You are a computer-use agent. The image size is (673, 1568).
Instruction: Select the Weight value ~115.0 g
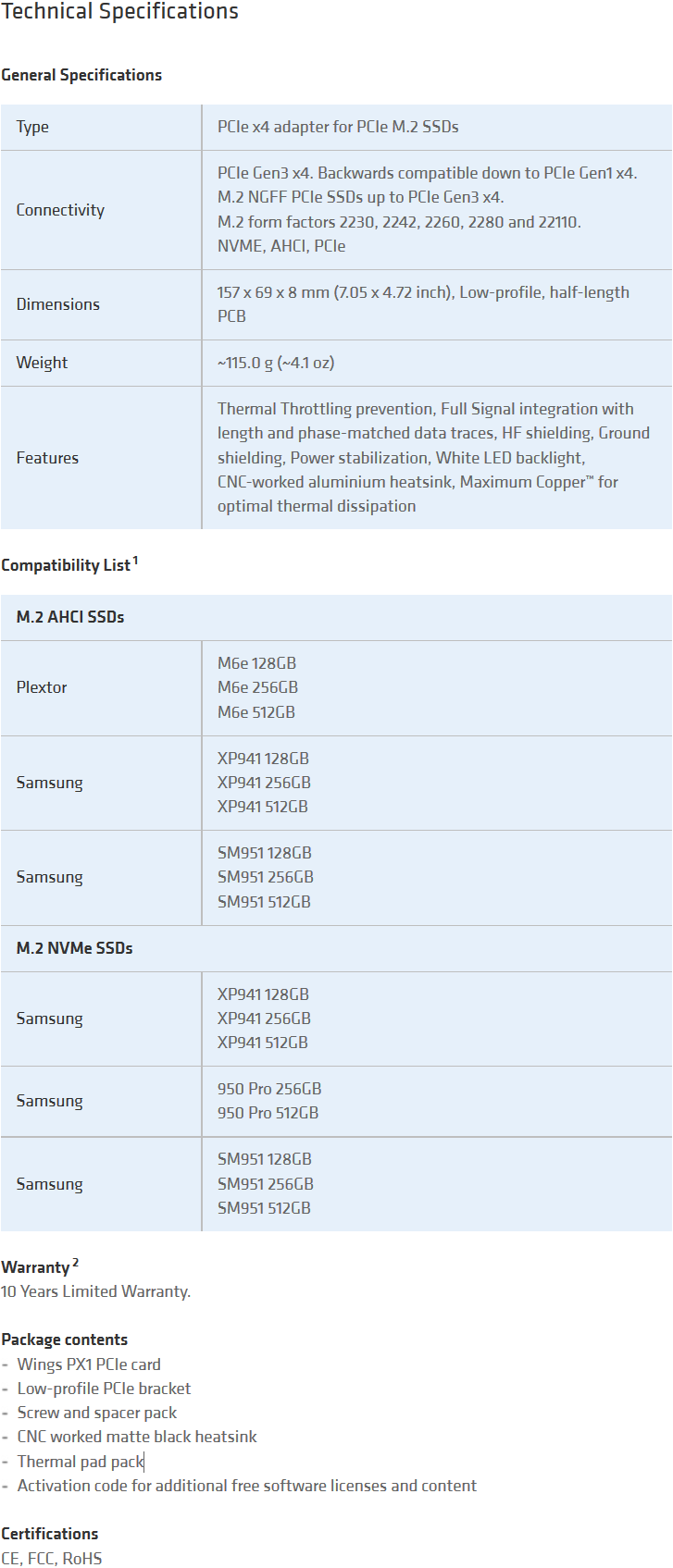point(276,363)
